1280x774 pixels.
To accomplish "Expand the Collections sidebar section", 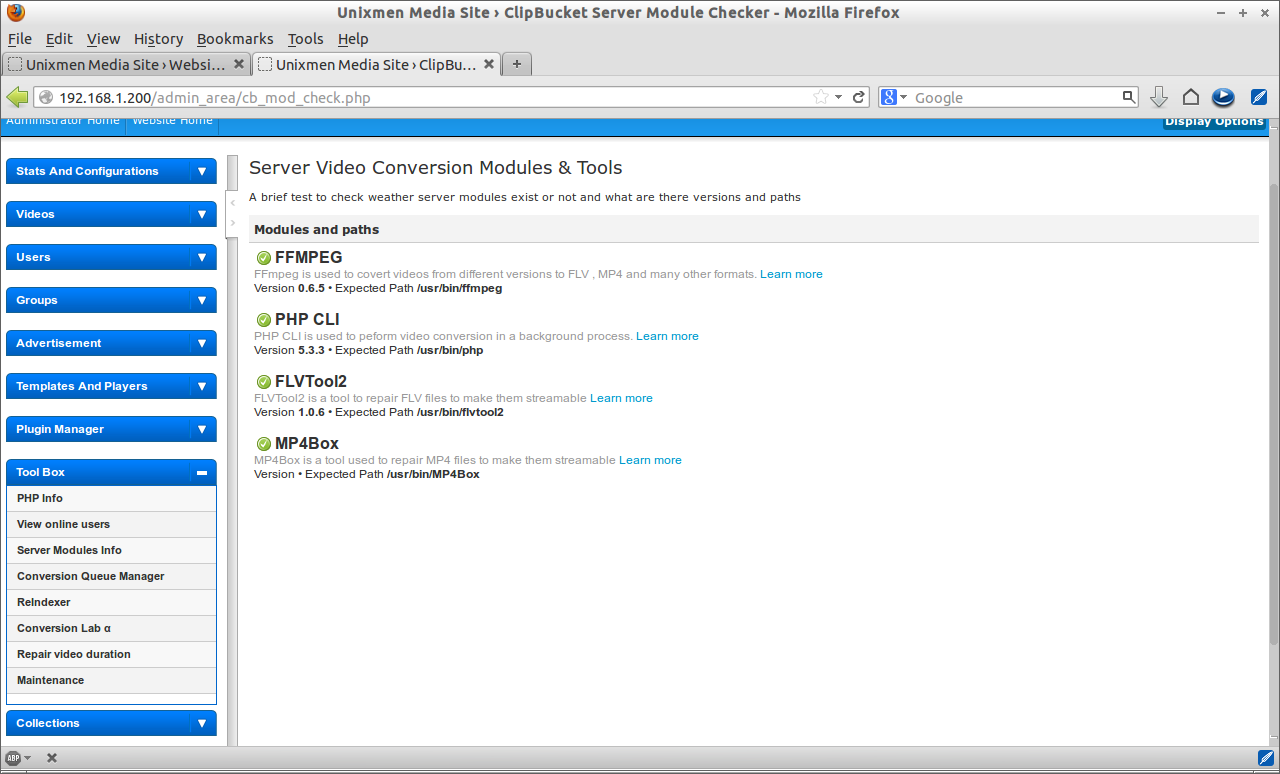I will [111, 723].
